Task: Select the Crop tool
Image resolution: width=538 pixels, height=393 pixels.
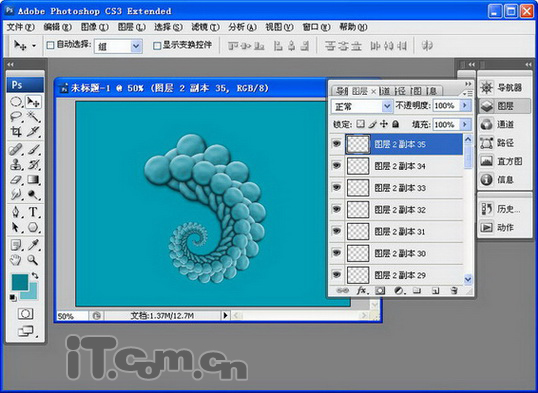Action: click(16, 131)
